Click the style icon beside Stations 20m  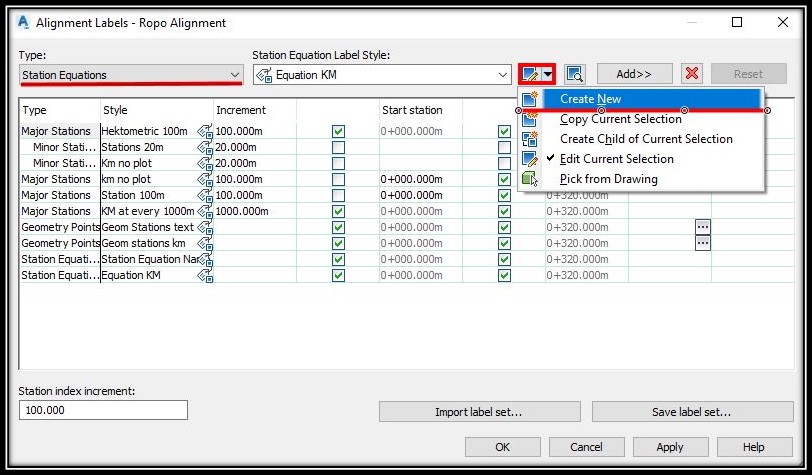[x=205, y=148]
